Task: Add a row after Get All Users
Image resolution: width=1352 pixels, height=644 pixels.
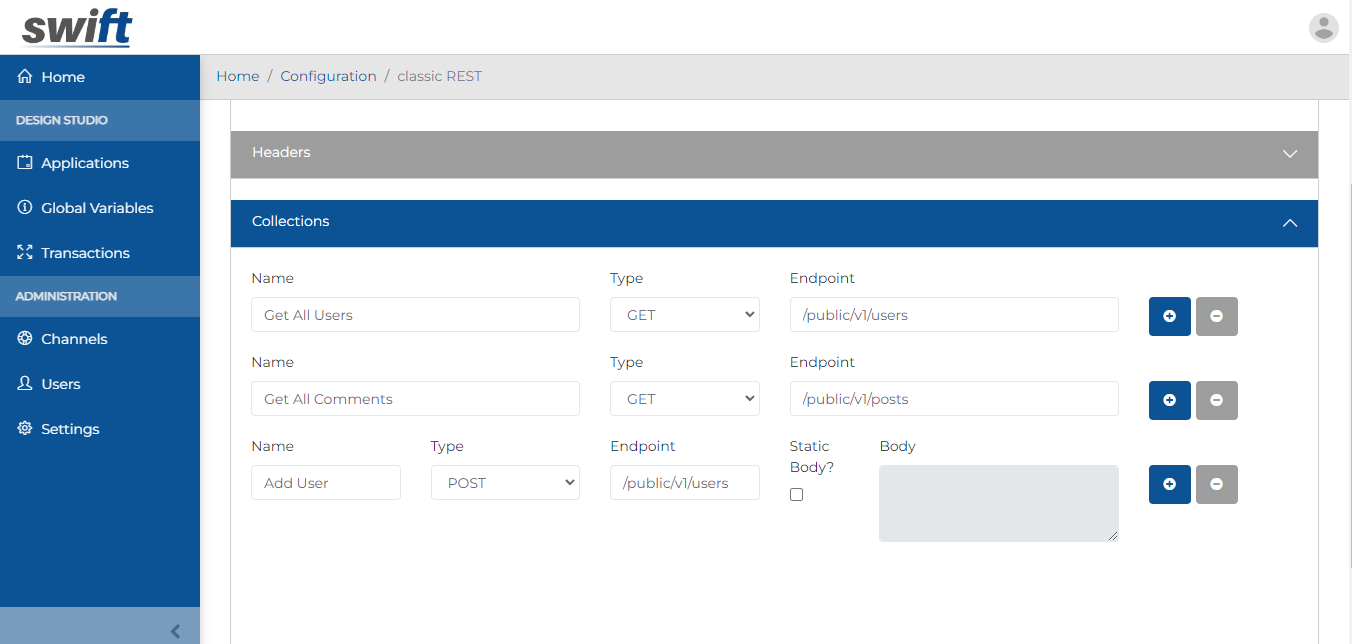Action: (1169, 316)
